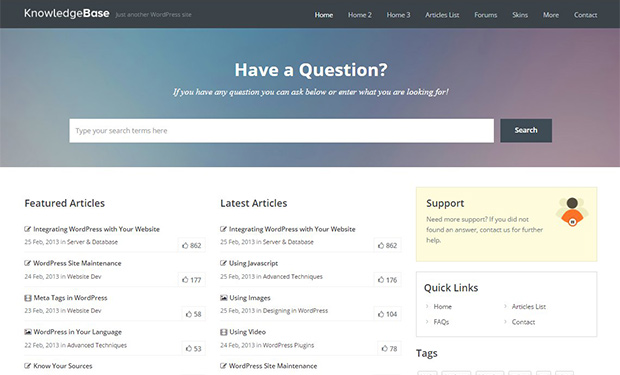Click the Search button
This screenshot has height=375, width=620.
point(526,131)
